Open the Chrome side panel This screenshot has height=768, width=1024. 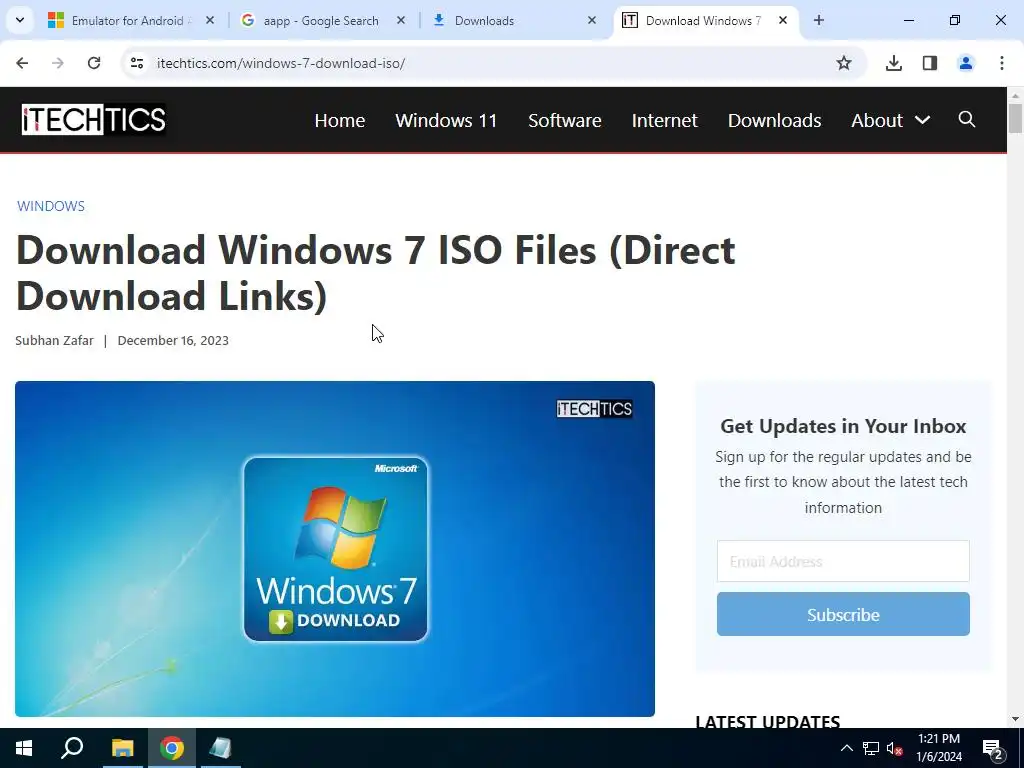[930, 63]
